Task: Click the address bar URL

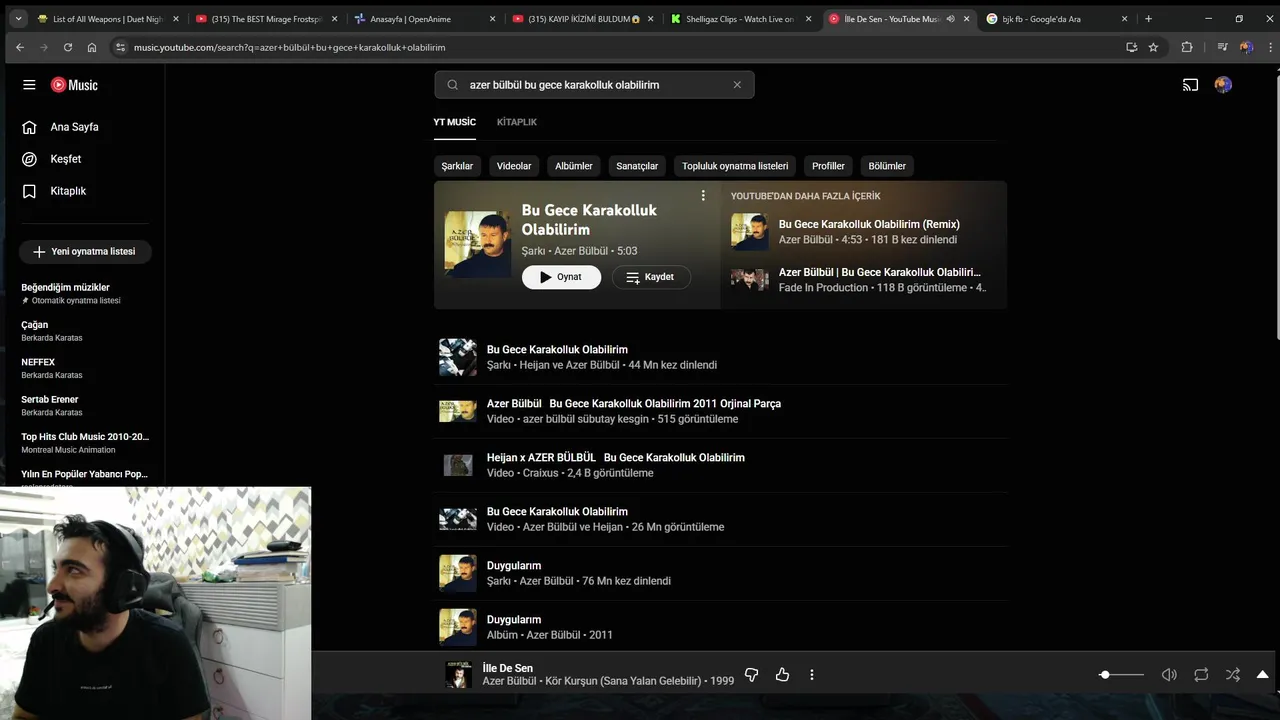Action: pos(289,47)
